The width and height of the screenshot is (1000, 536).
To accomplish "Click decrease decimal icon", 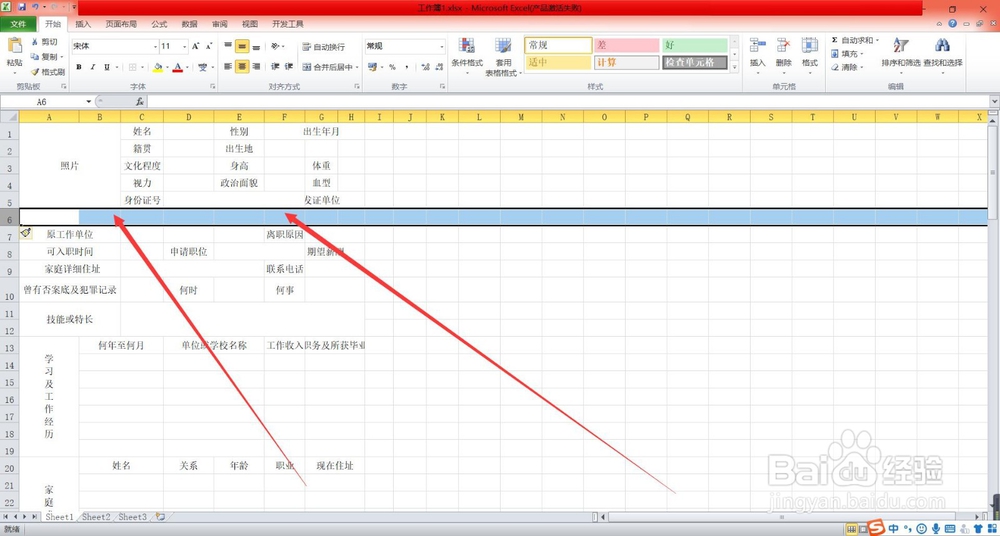I will tap(438, 67).
